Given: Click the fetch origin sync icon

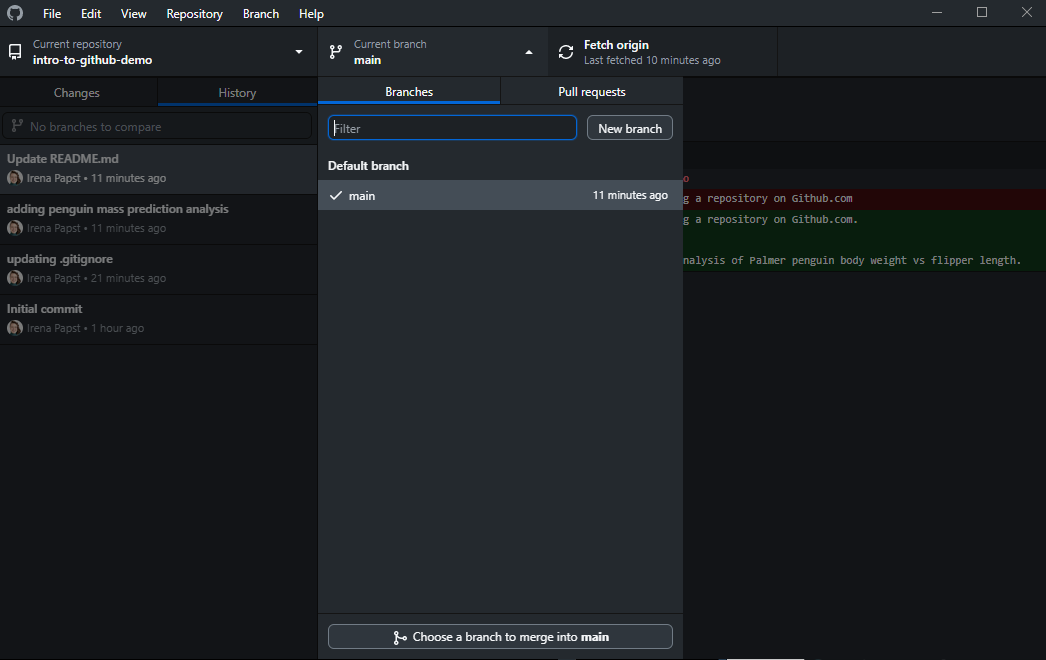Looking at the screenshot, I should 566,52.
